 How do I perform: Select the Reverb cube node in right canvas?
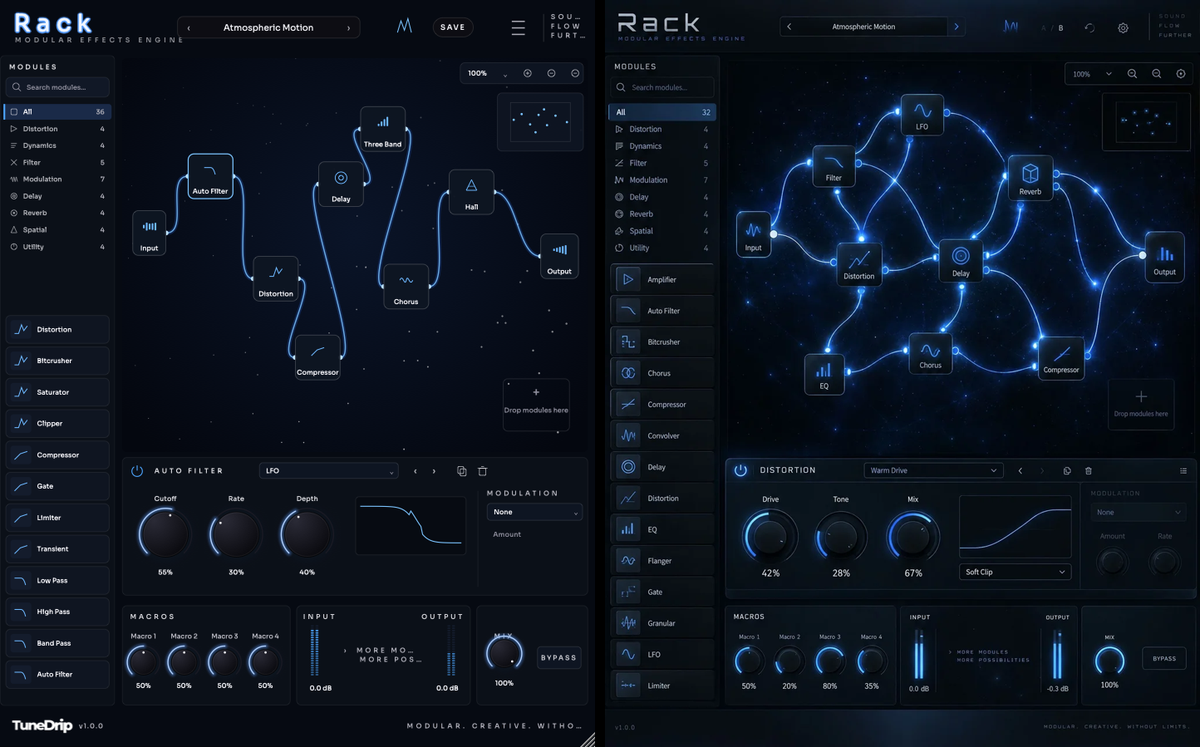coord(1030,177)
